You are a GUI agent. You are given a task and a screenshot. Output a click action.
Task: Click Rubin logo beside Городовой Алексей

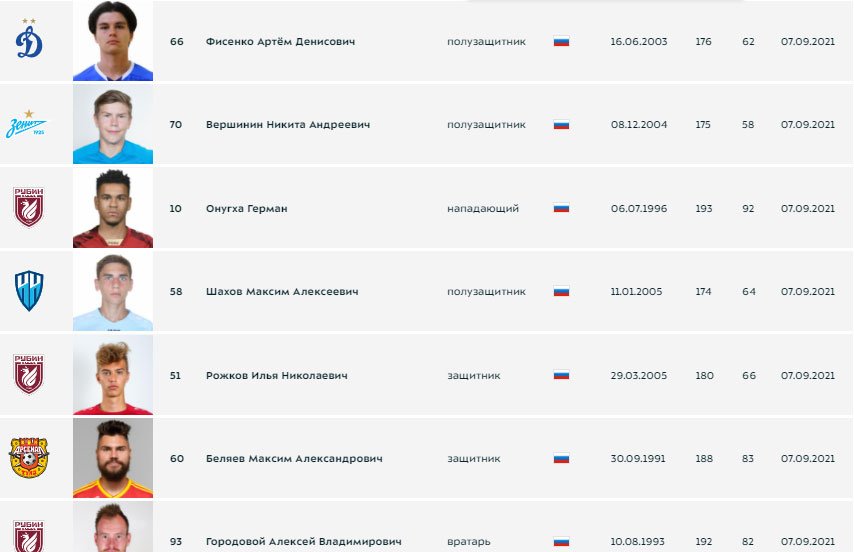(29, 536)
